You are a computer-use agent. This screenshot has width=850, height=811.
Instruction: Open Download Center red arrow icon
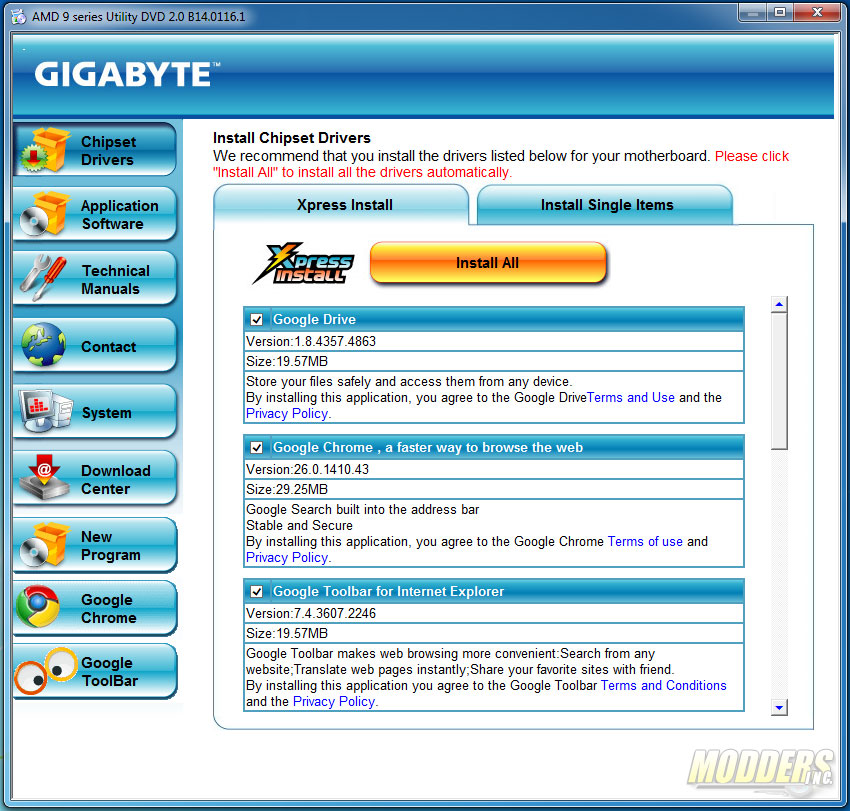click(x=44, y=477)
